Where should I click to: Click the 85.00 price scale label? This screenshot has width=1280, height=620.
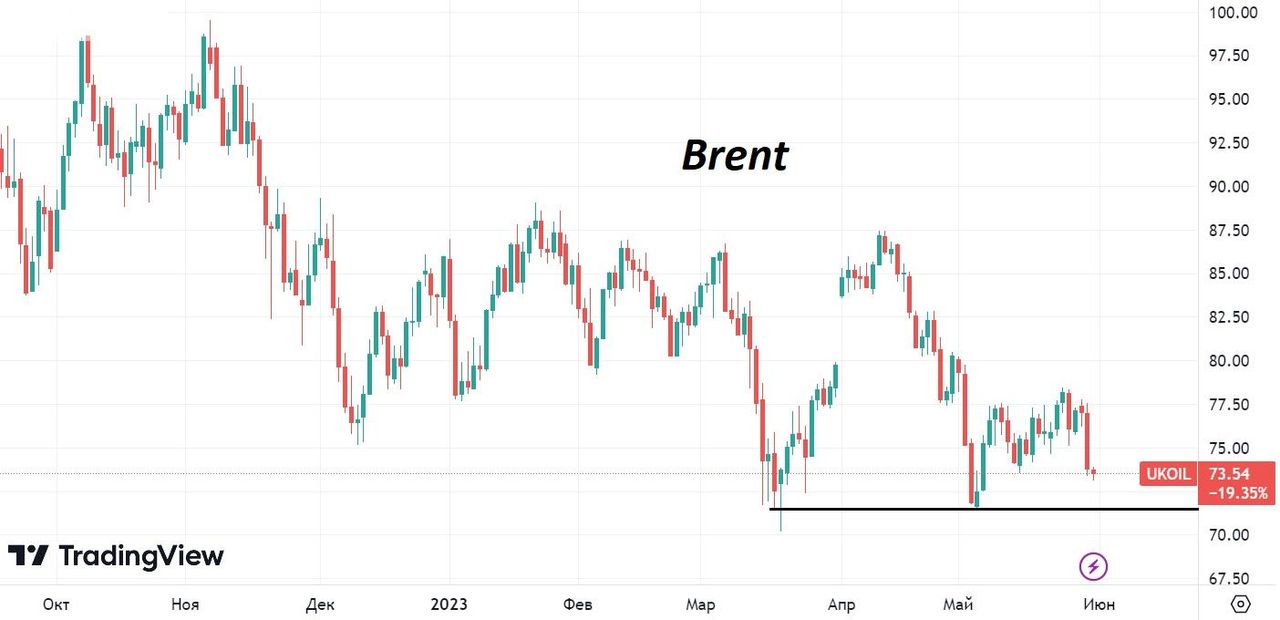point(1232,274)
